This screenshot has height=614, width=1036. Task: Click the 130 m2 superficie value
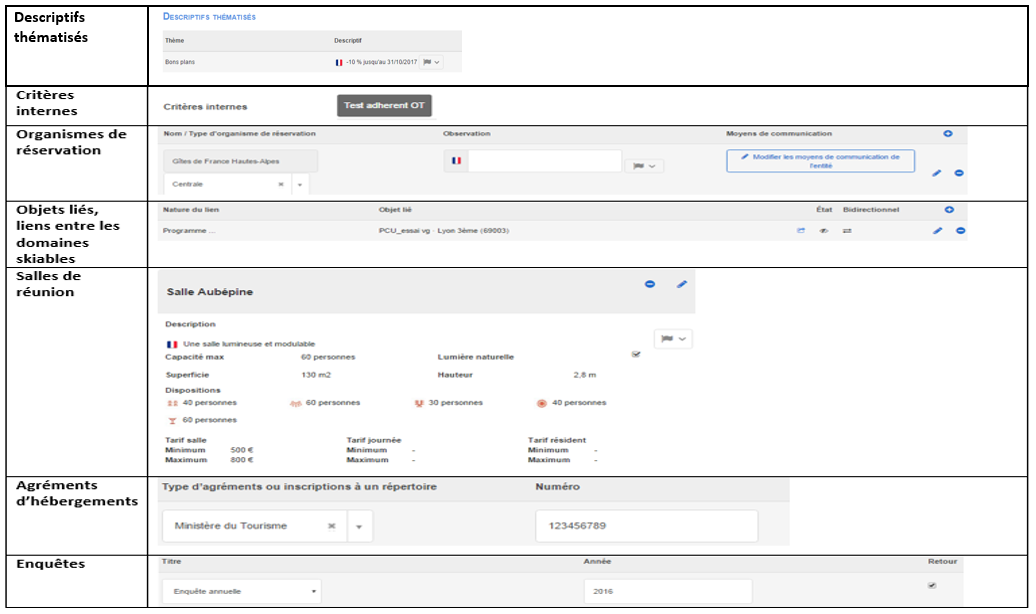pyautogui.click(x=316, y=375)
